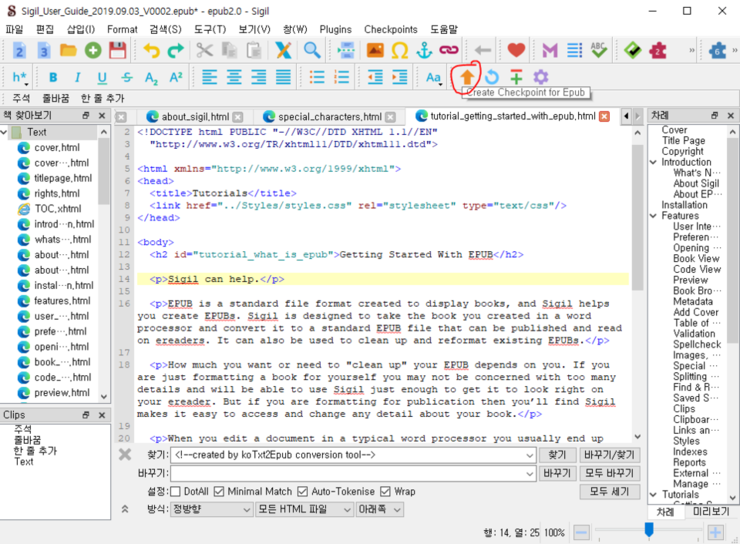Toggle the Auto-Tokenise checkbox
The height and width of the screenshot is (544, 740).
pos(303,492)
